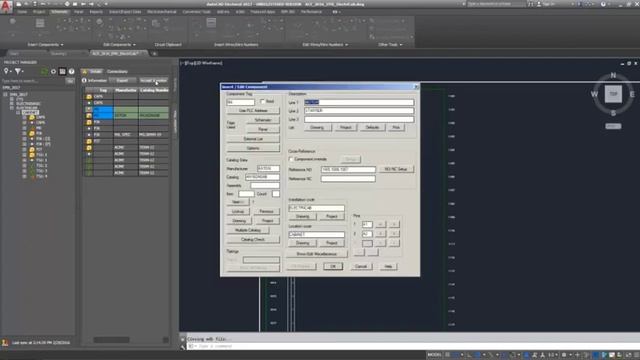Click the Reference NC input field
Viewport: 640px width, 360px height.
click(x=348, y=178)
